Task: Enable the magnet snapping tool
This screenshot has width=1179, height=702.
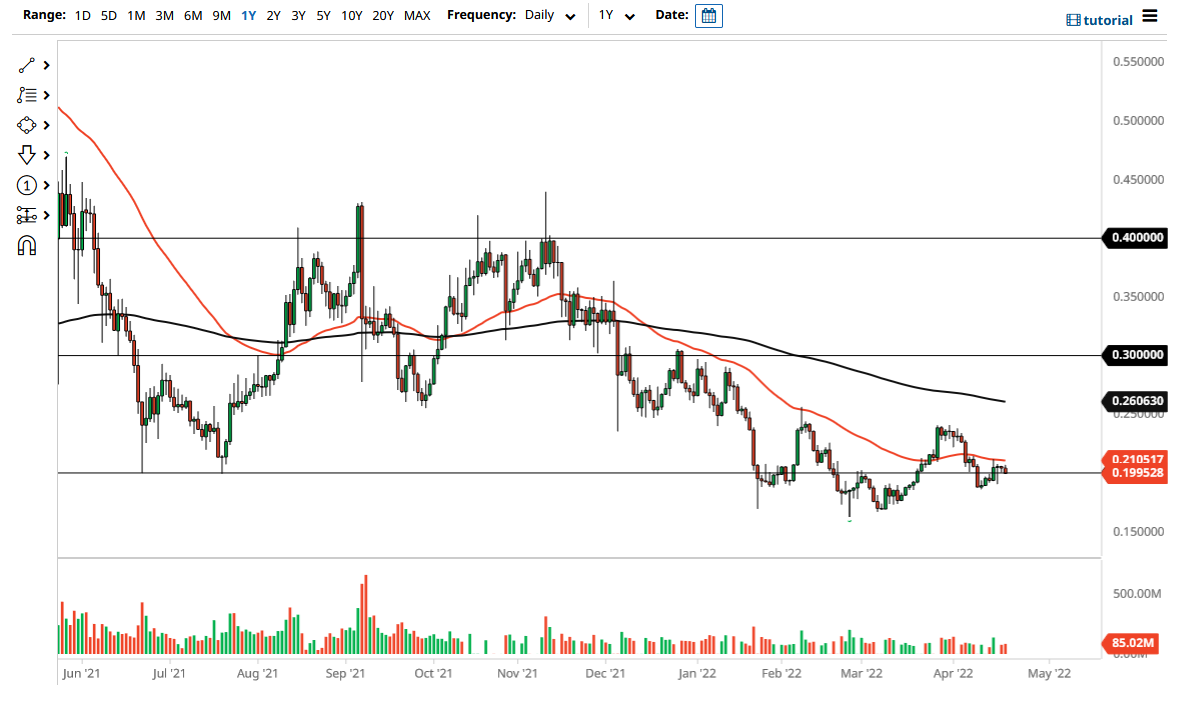Action: pyautogui.click(x=27, y=245)
